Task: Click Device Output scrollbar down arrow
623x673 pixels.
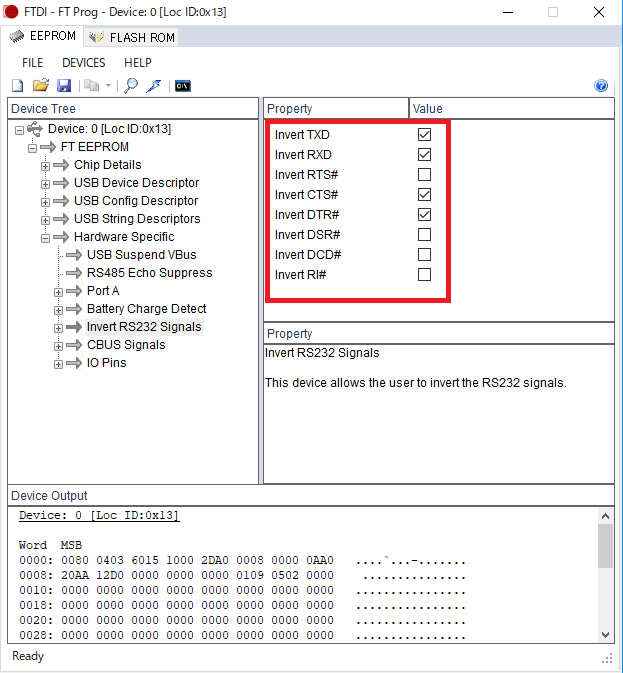Action: pos(605,635)
